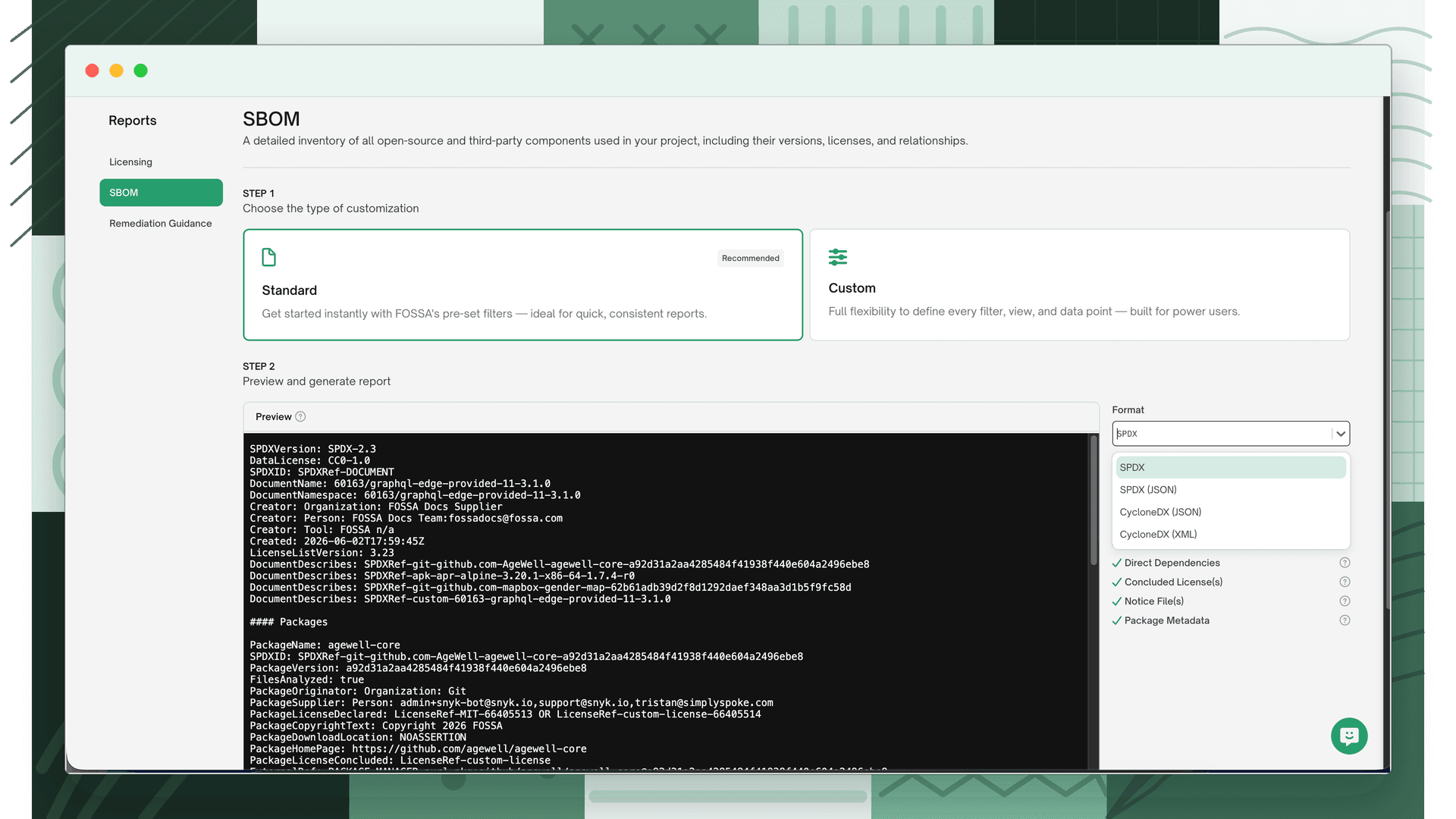Click the Reports sidebar heading
This screenshot has width=1456, height=819.
tap(132, 121)
